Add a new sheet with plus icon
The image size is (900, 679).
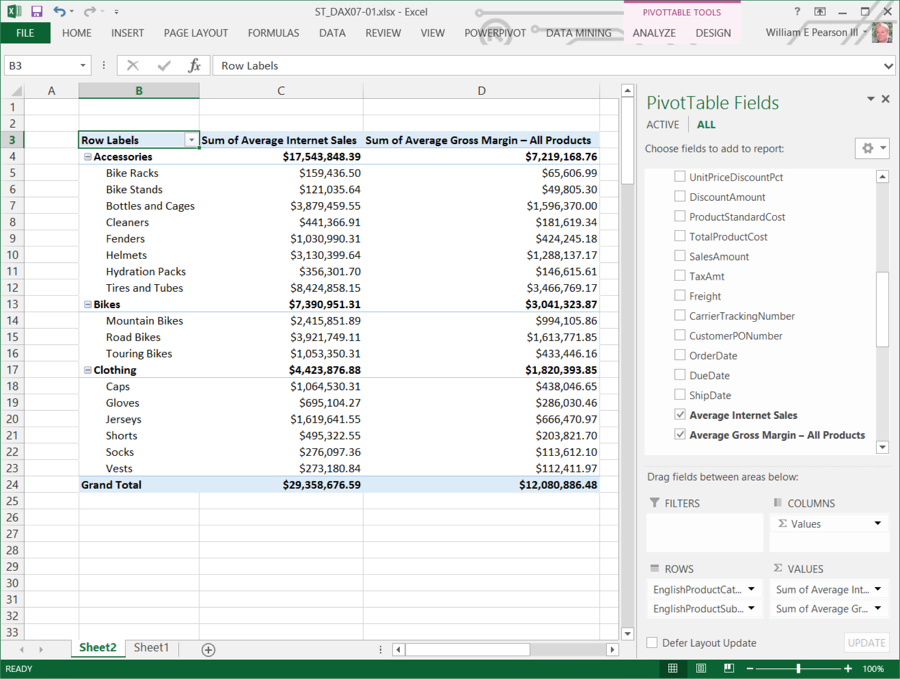click(x=208, y=649)
